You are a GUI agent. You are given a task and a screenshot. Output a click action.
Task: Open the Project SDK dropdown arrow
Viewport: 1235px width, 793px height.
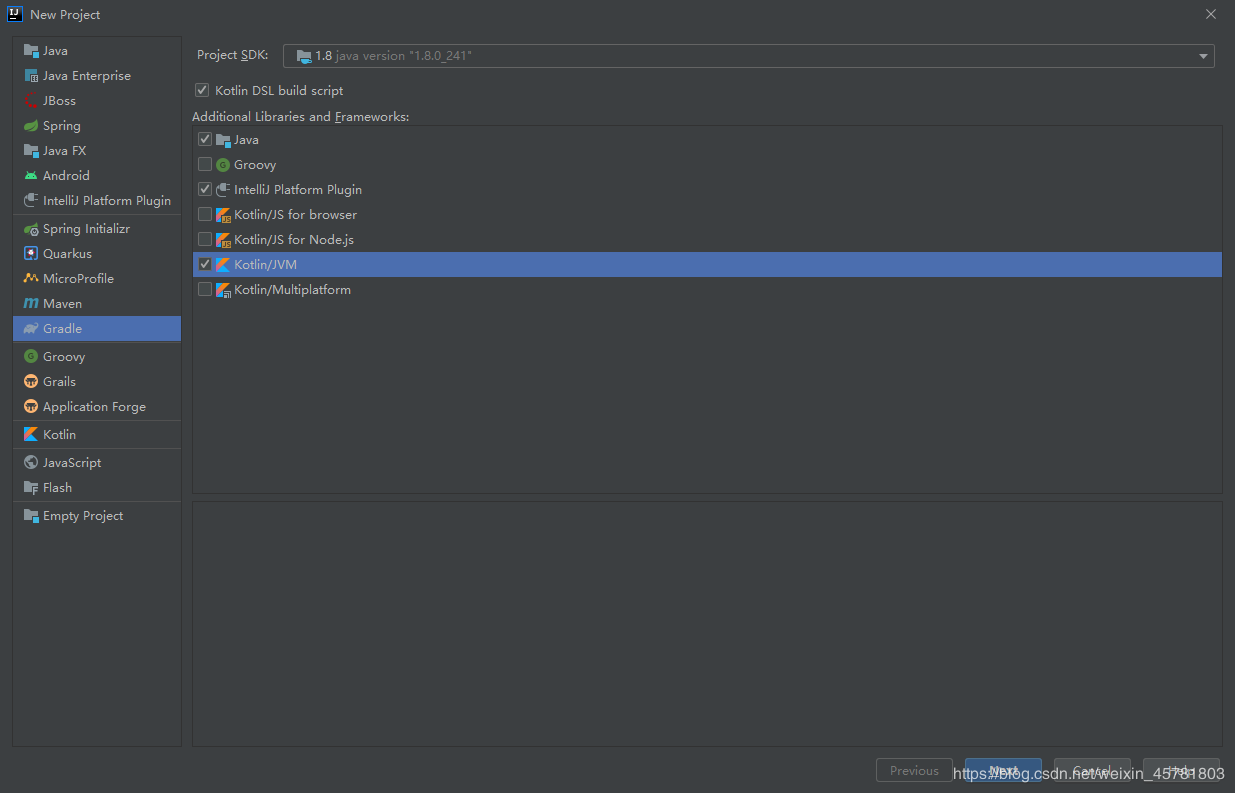(1203, 56)
